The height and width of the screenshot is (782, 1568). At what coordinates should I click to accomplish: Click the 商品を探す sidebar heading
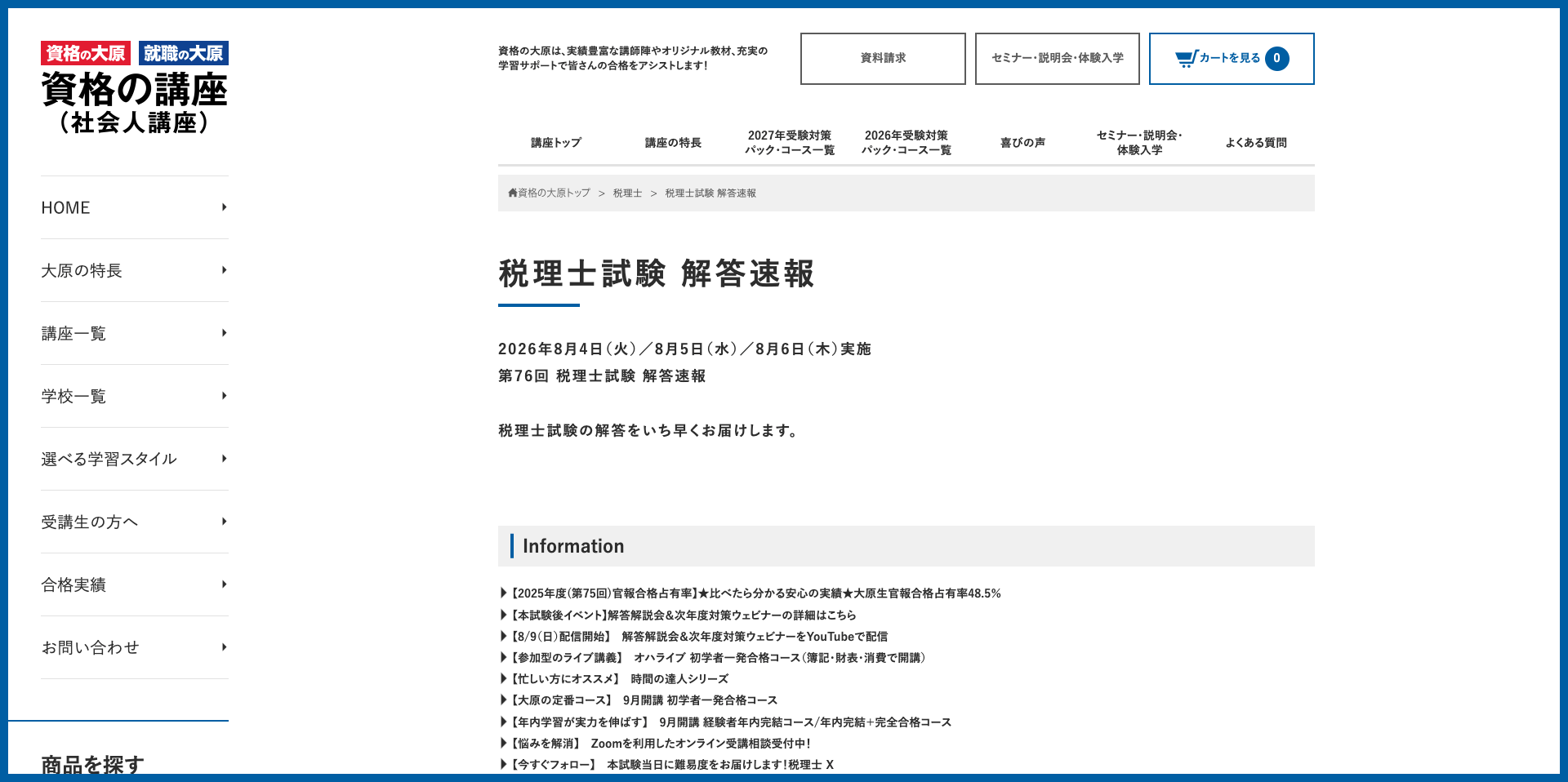click(92, 765)
